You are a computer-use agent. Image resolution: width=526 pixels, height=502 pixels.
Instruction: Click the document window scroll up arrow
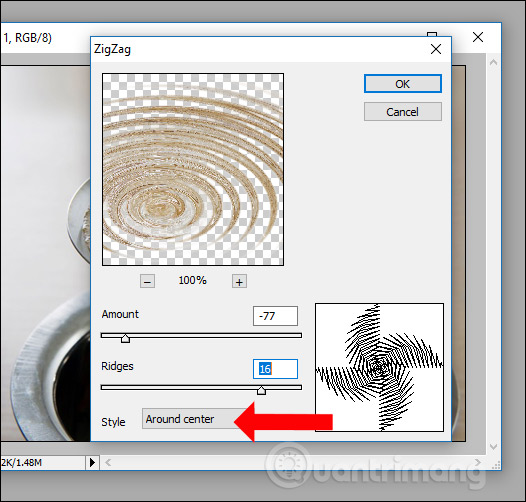(493, 62)
